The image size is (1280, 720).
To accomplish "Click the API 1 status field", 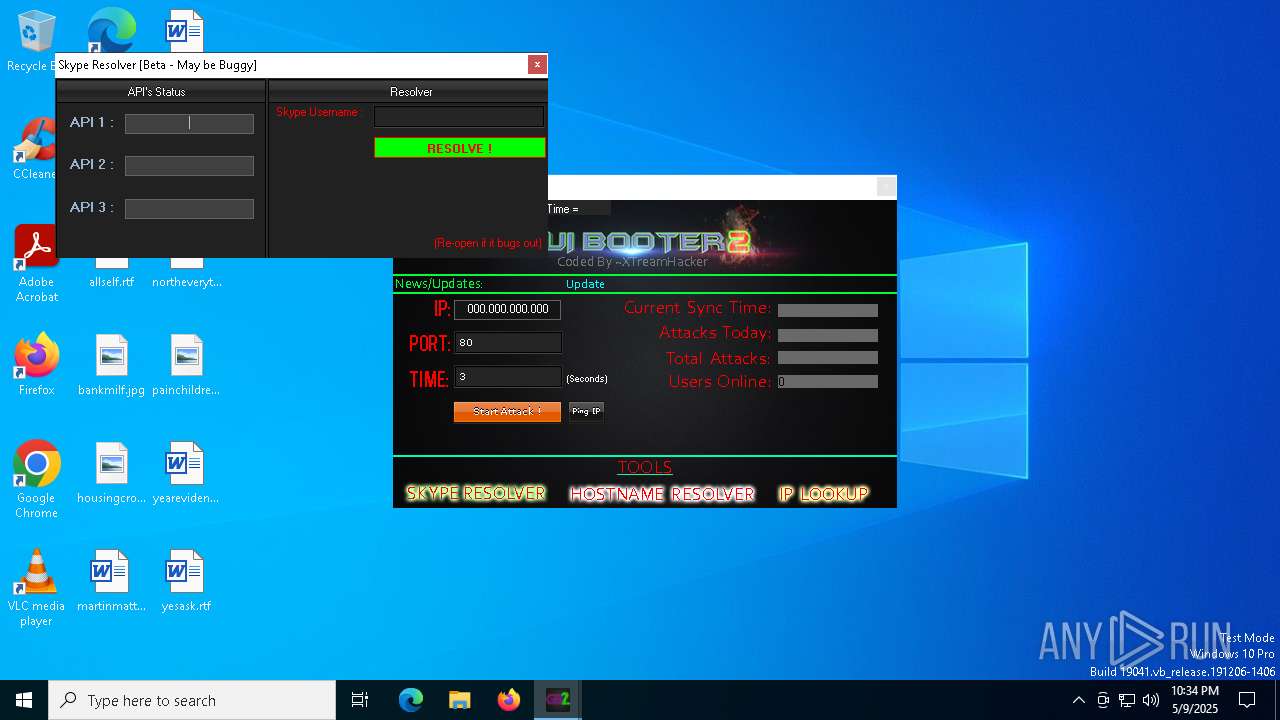I will click(x=189, y=124).
